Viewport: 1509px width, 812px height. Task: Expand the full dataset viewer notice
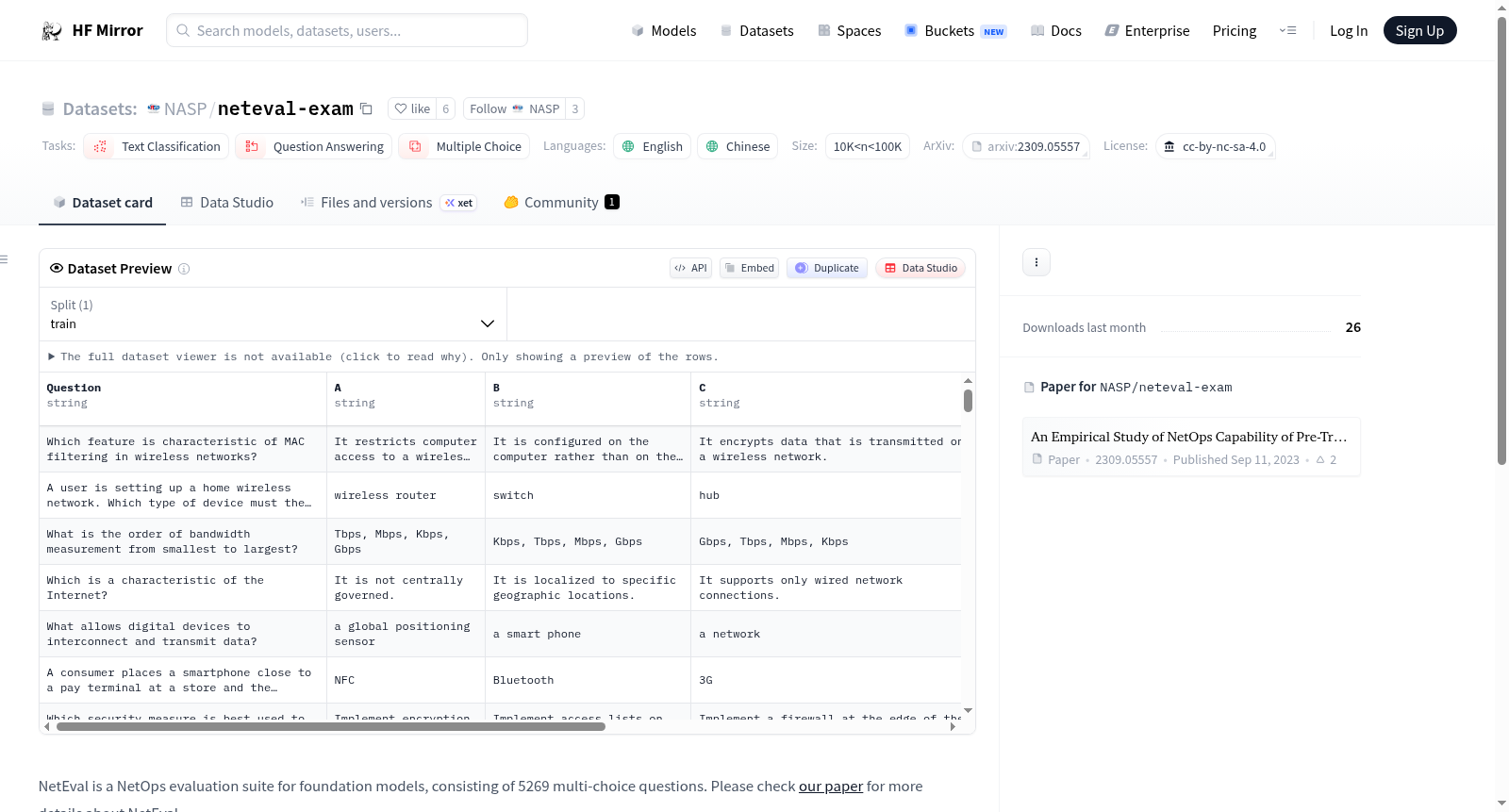click(x=384, y=357)
